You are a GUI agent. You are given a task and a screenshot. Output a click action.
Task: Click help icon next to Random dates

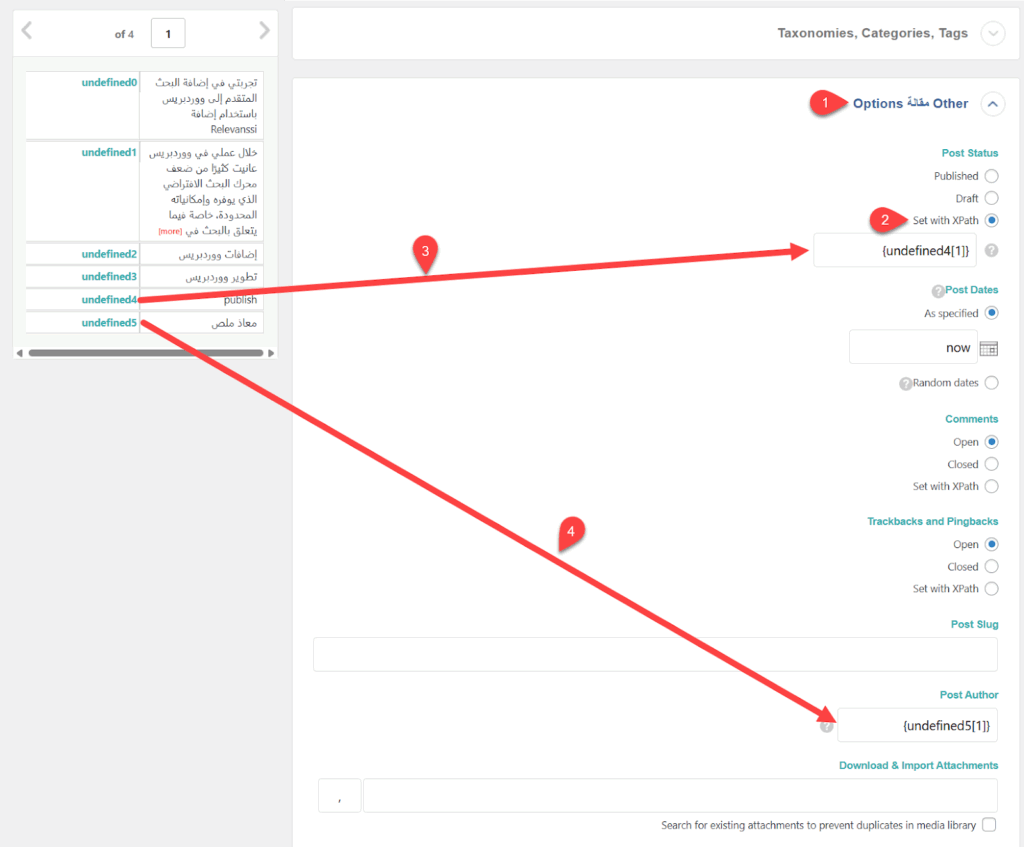(x=905, y=383)
